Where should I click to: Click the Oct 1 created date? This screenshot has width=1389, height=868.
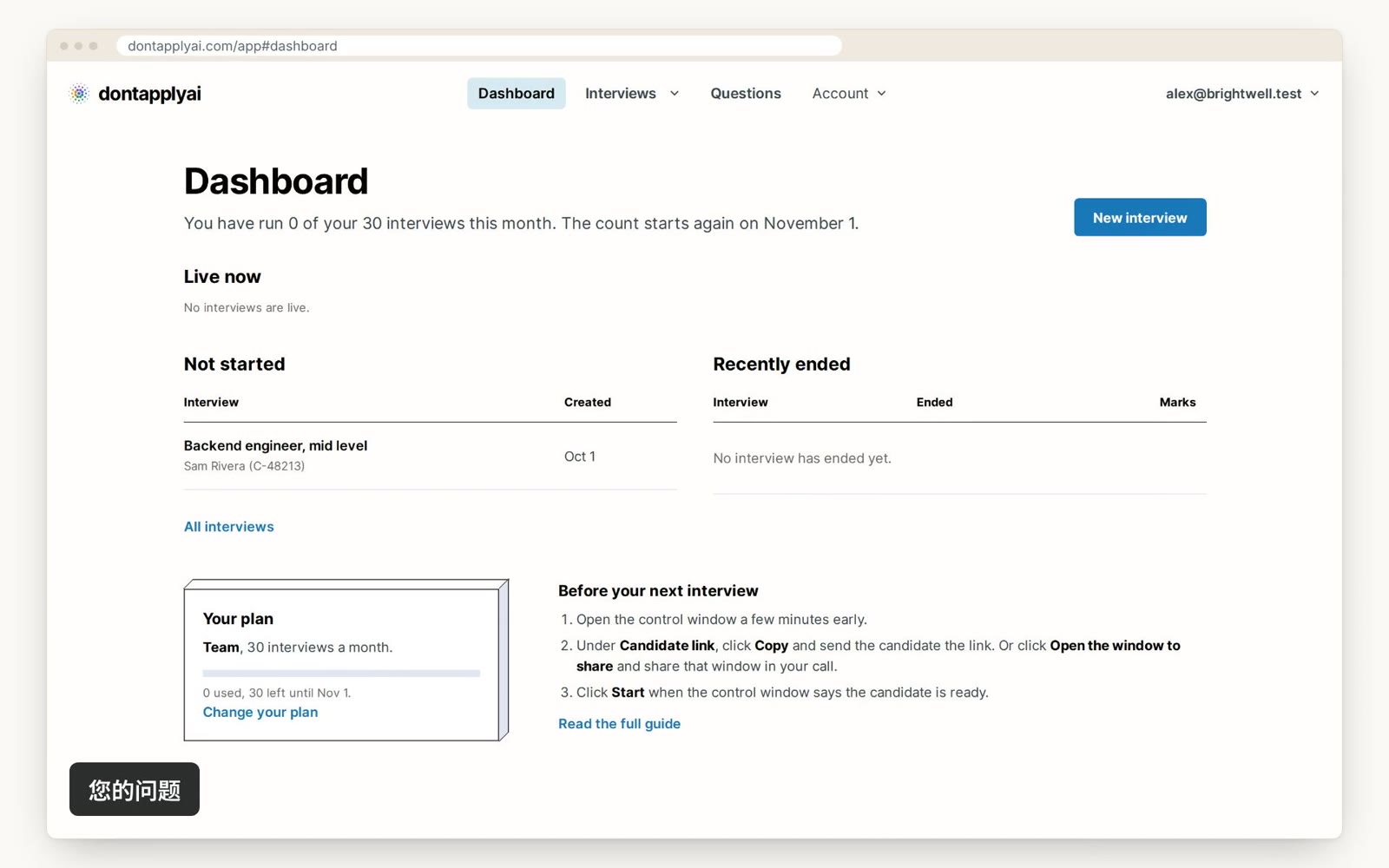(x=580, y=457)
